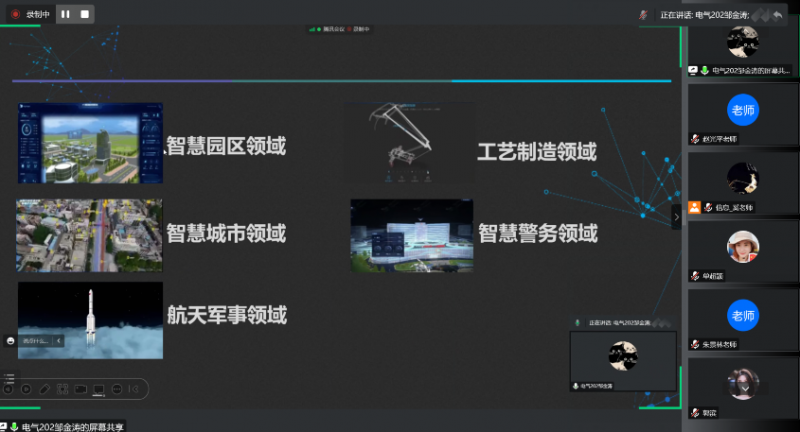The width and height of the screenshot is (800, 432).
Task: Select the 智慧园区领域 thumbnail image
Action: 90,143
